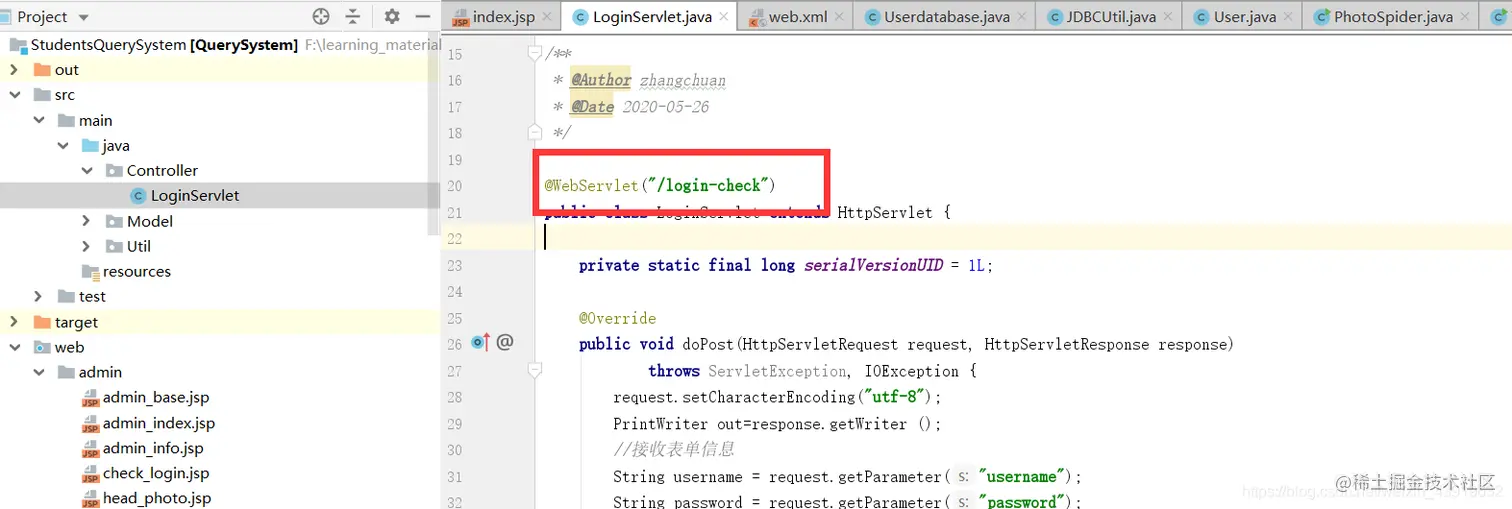Screen dimensions: 1512x509
Task: Close the index.jsp tab
Action: [548, 17]
